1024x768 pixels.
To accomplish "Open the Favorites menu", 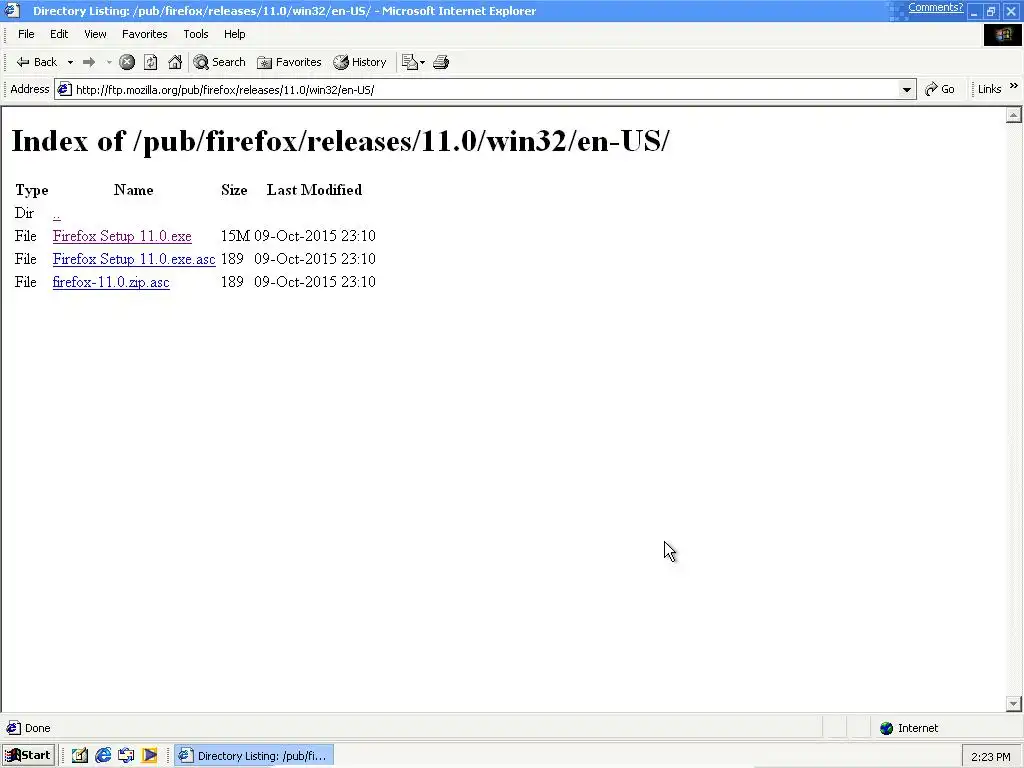I will pos(144,34).
